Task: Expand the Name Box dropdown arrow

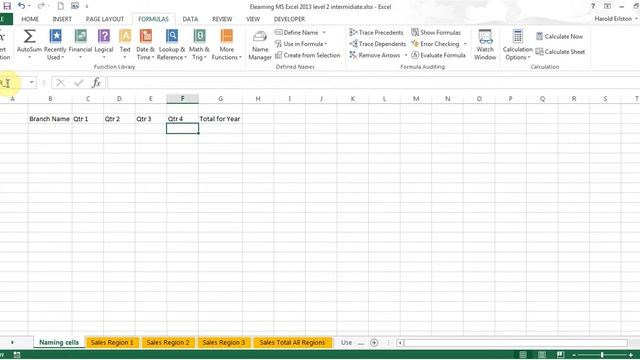Action: 31,82
